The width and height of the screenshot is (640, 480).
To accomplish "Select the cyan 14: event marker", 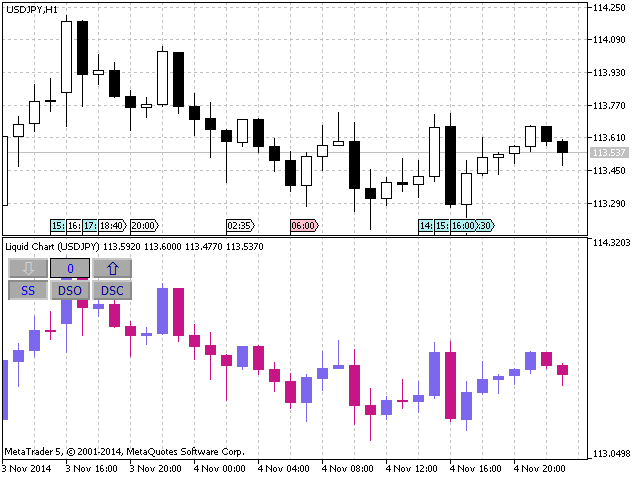I will (x=425, y=225).
